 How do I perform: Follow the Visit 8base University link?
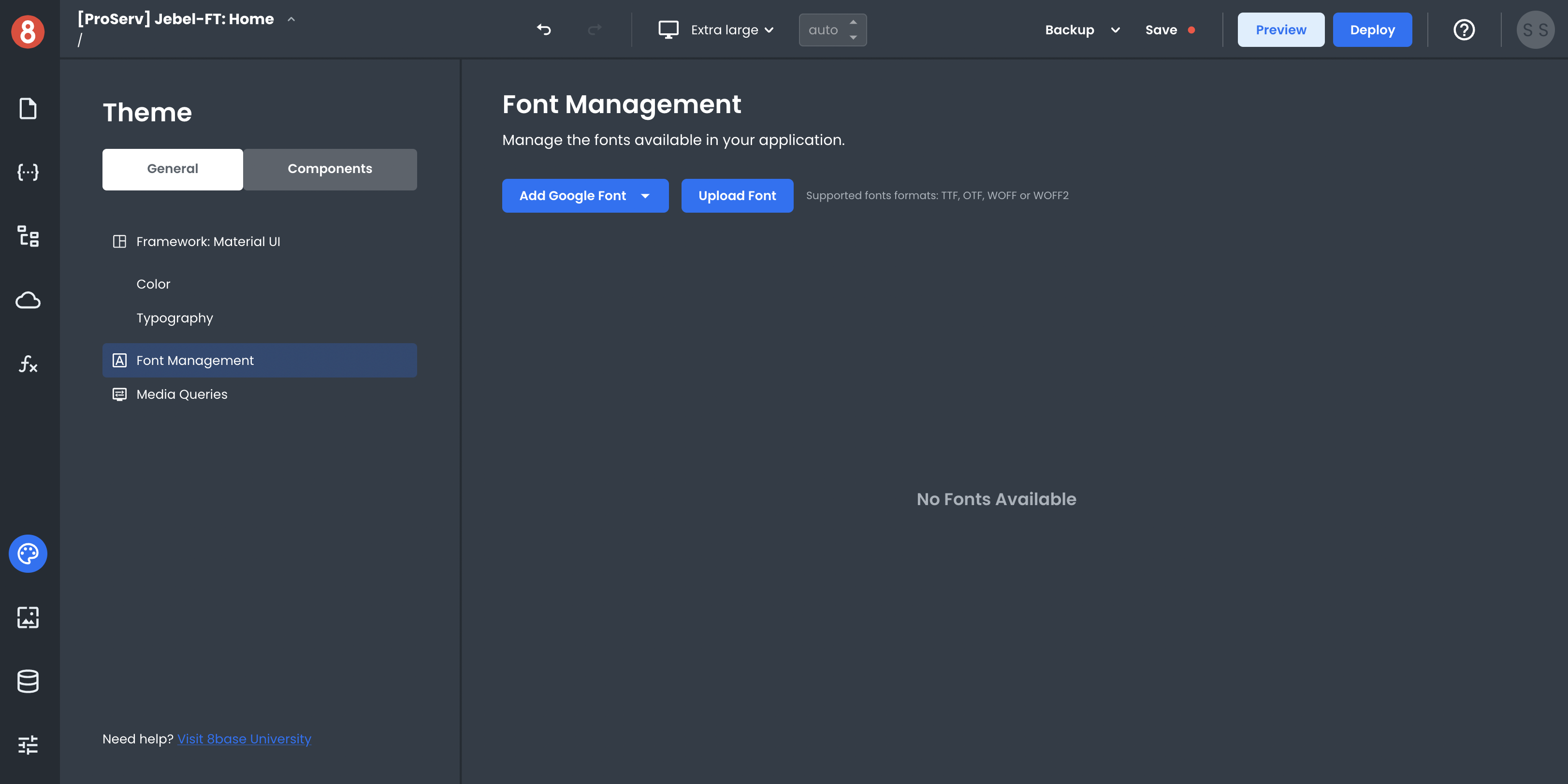click(244, 739)
